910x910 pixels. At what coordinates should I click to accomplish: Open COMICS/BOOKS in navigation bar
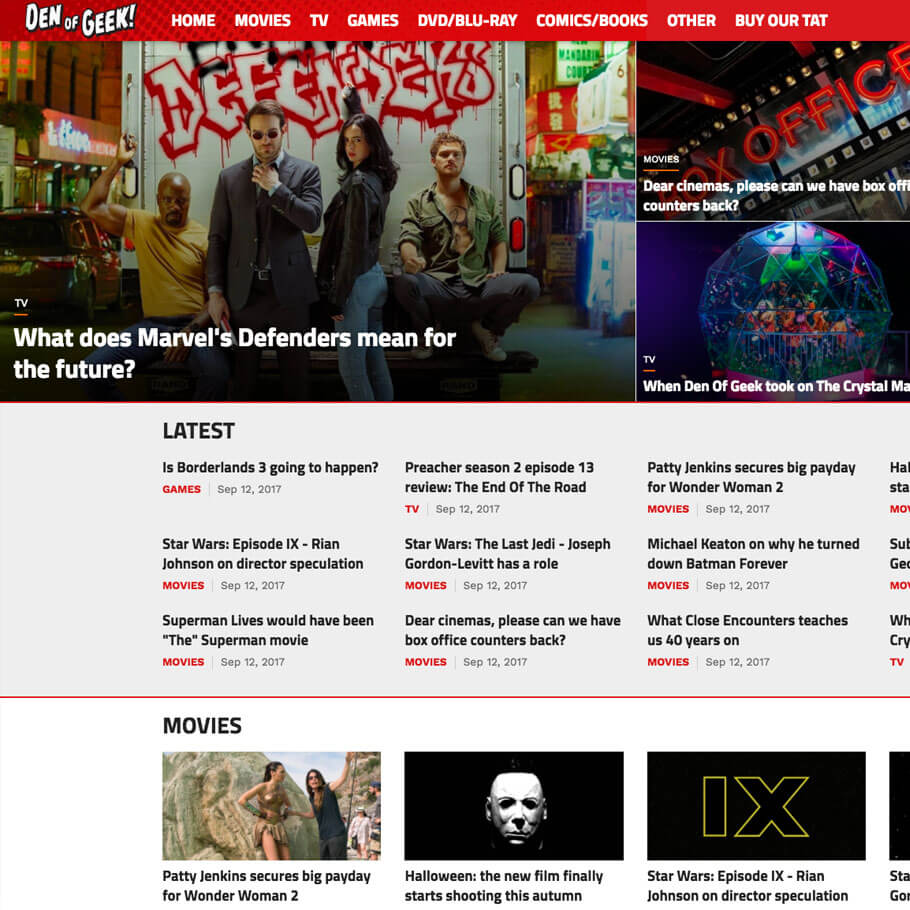(x=592, y=20)
